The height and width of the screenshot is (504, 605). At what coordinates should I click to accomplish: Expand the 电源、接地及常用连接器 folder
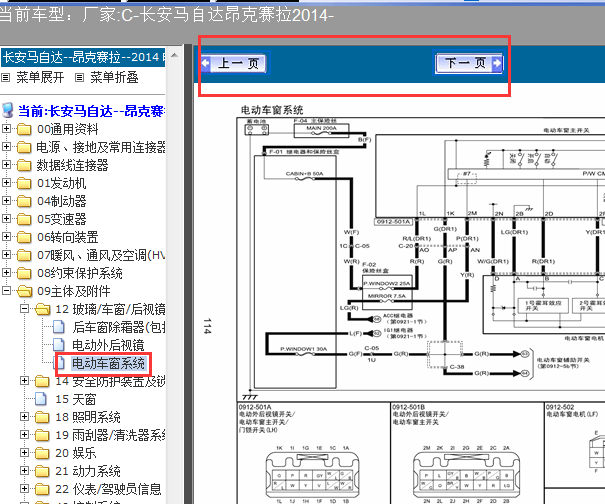click(6, 146)
